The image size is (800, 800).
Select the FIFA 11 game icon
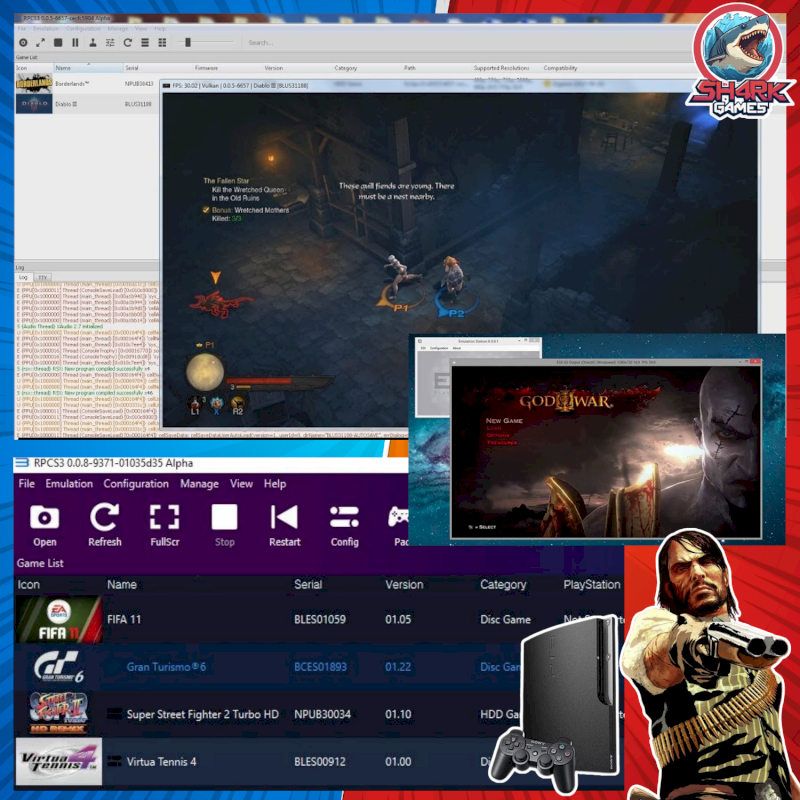point(59,619)
